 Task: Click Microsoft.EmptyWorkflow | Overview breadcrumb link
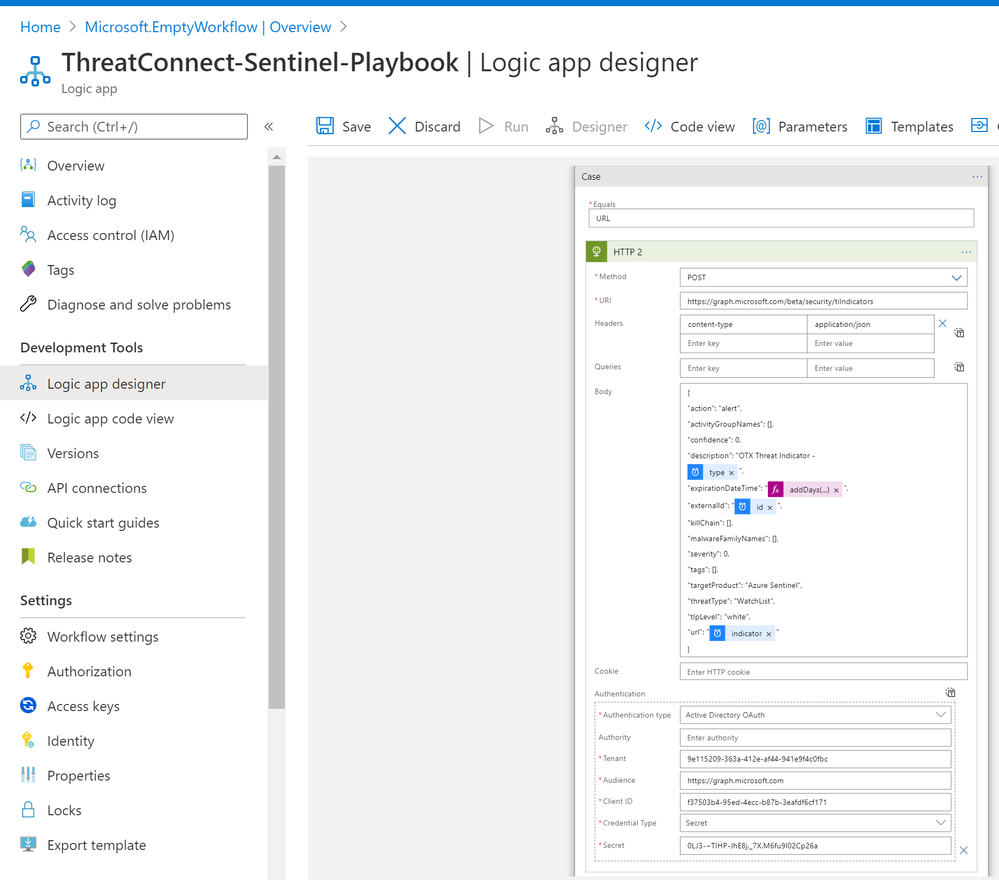208,27
